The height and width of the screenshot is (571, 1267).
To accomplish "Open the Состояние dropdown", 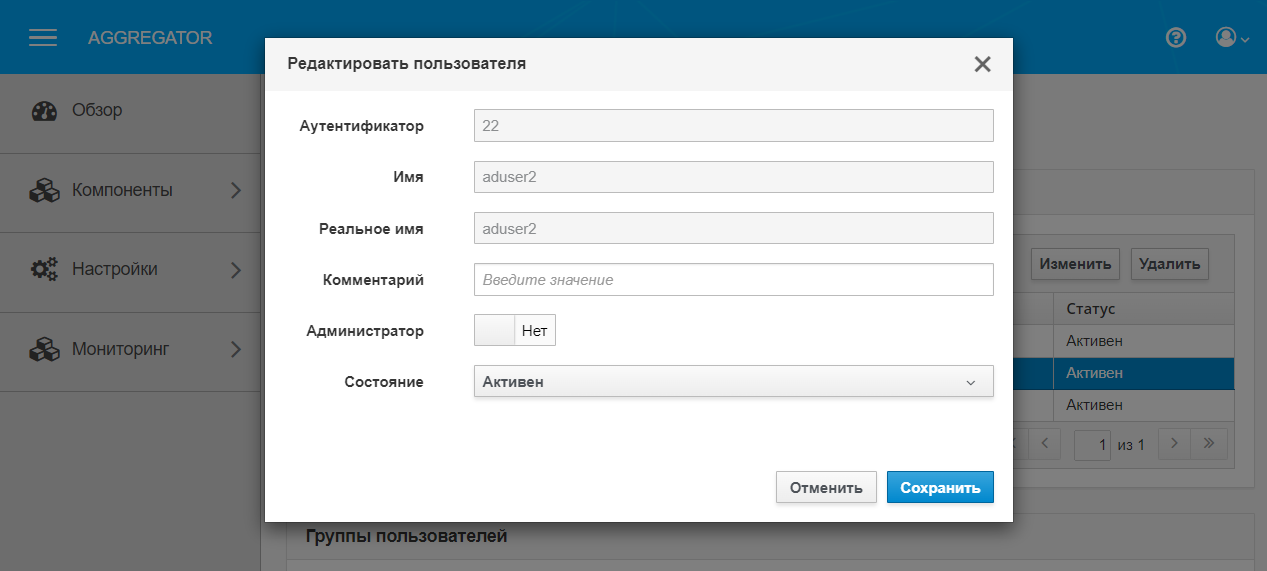I will [733, 381].
